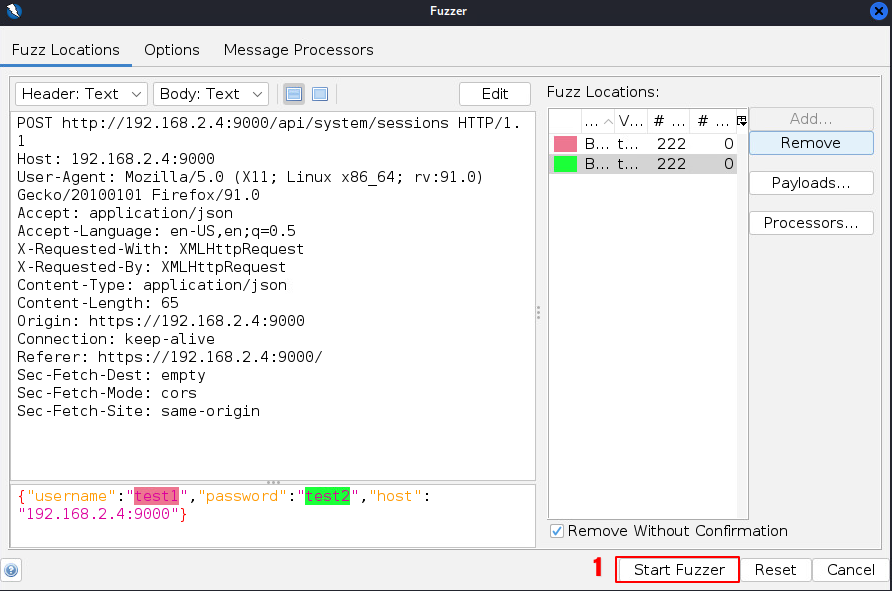Switch to the Options tab
Screen dimensions: 892x591
(171, 50)
